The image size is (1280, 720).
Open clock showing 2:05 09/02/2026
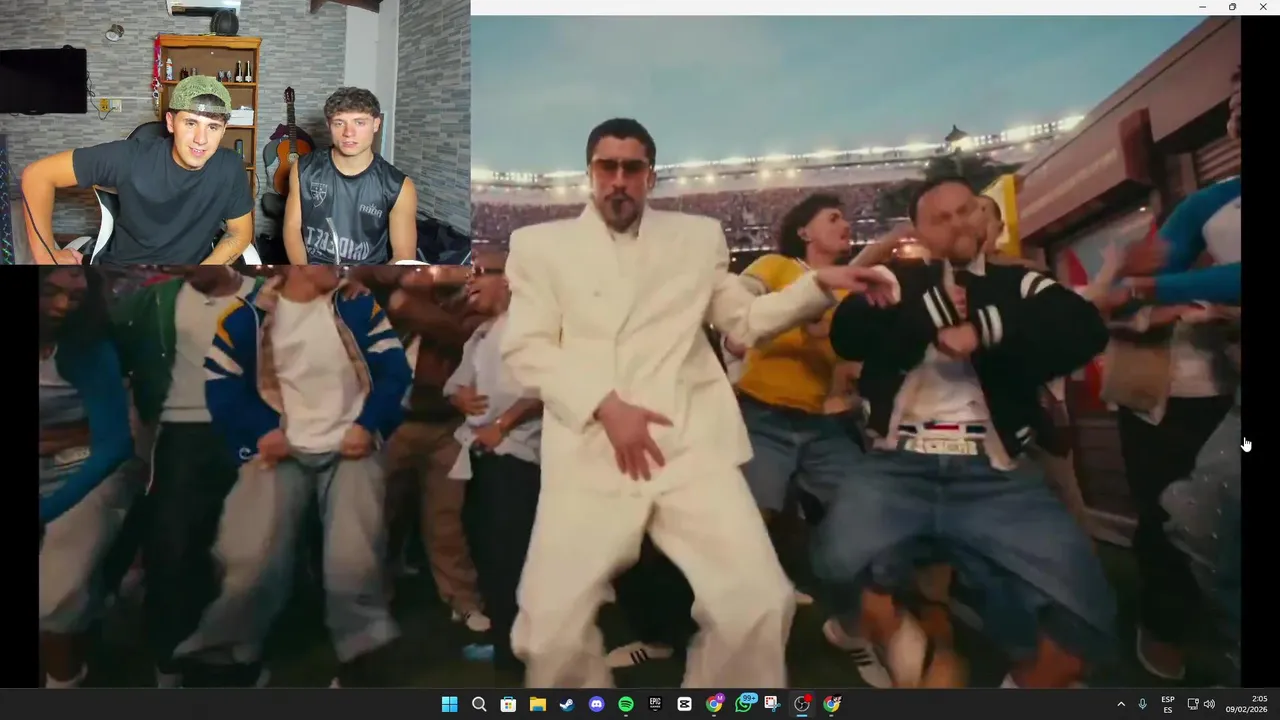(x=1246, y=704)
